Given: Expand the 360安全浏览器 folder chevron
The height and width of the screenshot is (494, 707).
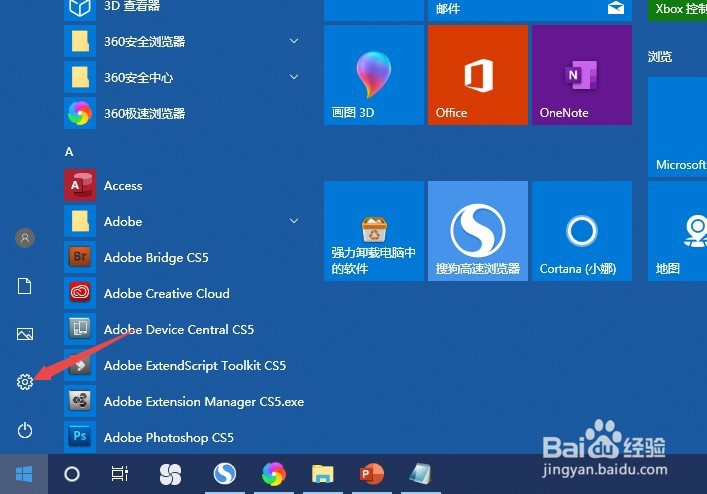Looking at the screenshot, I should [x=294, y=41].
